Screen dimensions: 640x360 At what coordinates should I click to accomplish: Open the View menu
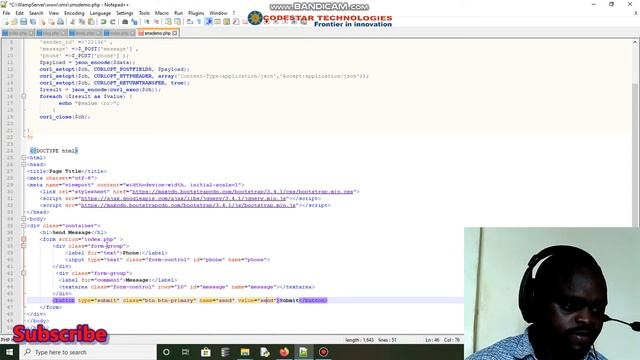tap(53, 13)
